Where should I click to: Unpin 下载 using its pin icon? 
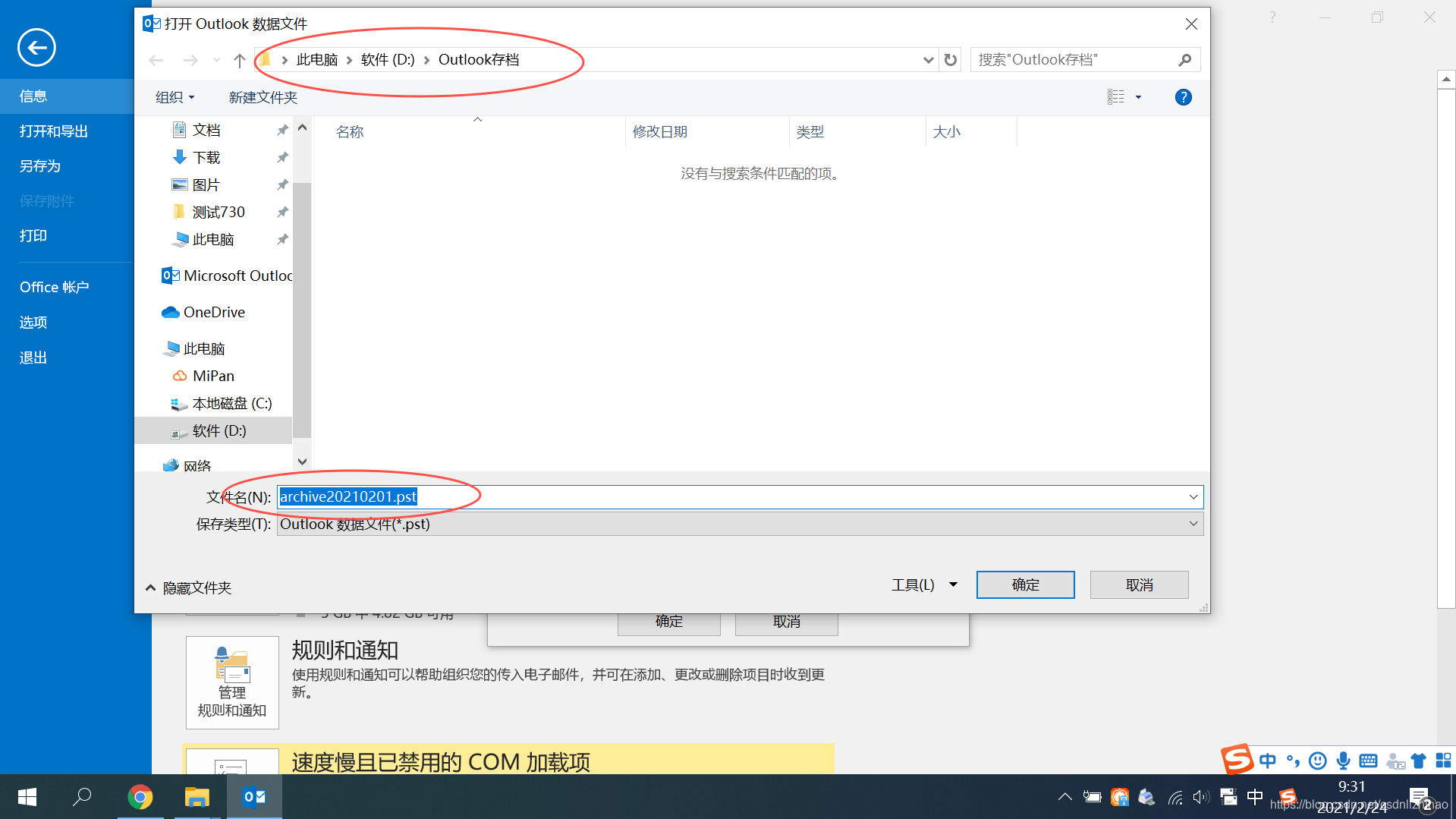click(282, 158)
